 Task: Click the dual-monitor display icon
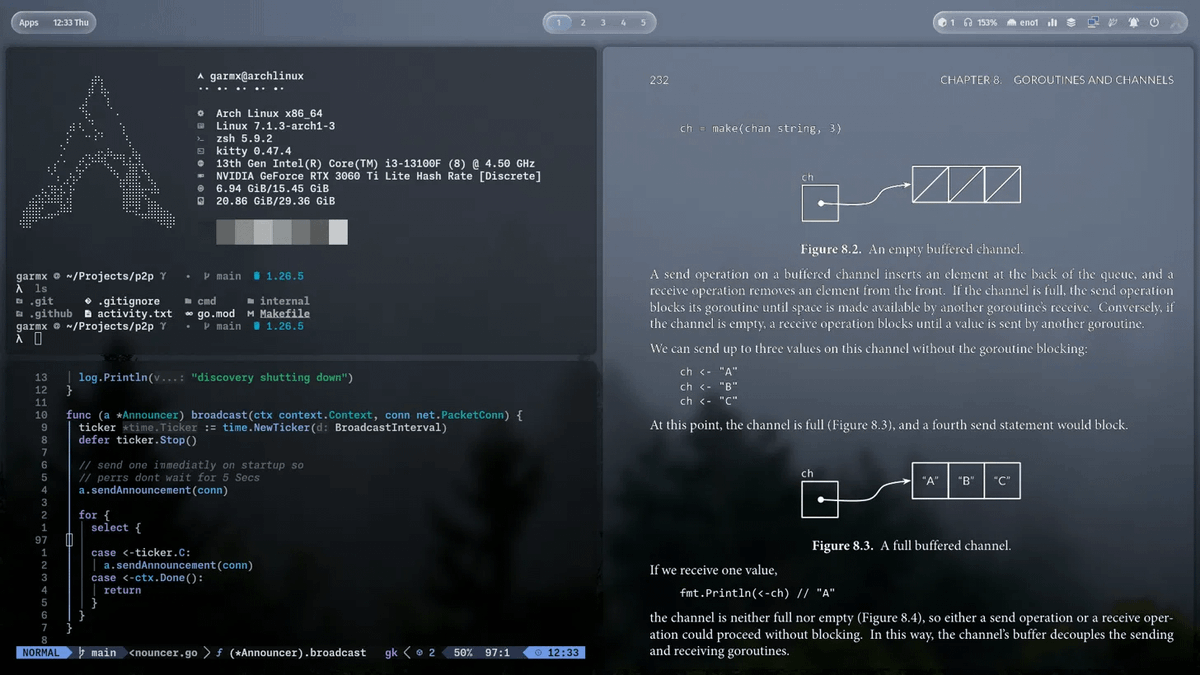pos(1093,22)
